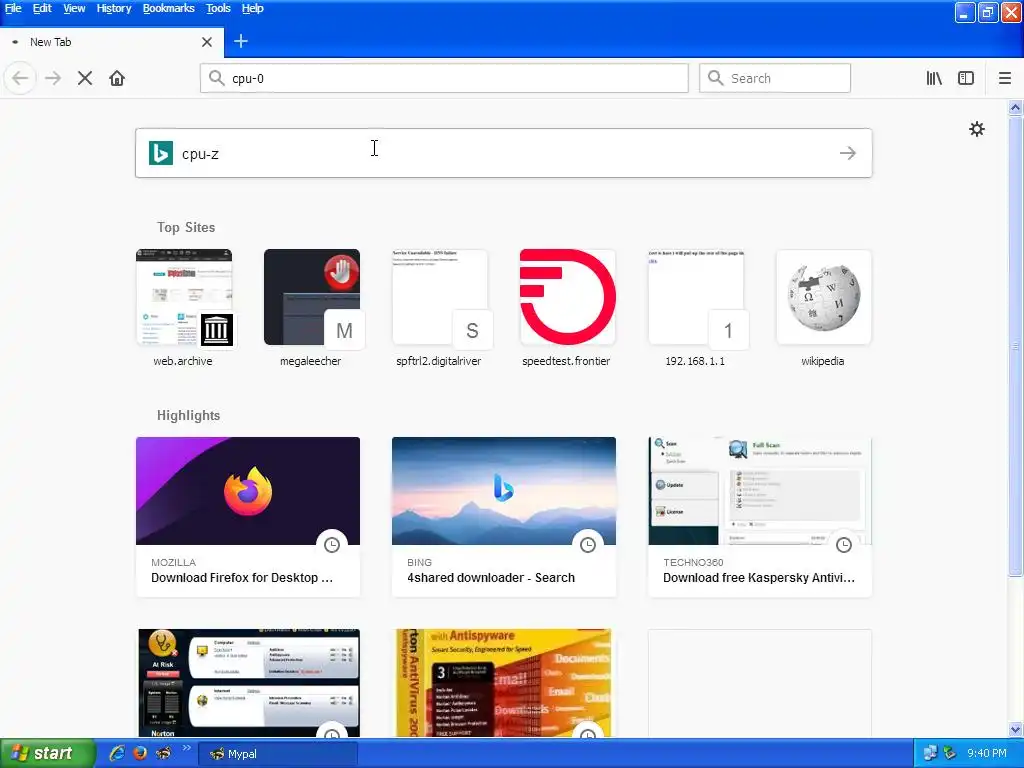Stop loading the page with X button
Viewport: 1024px width, 768px height.
85,78
